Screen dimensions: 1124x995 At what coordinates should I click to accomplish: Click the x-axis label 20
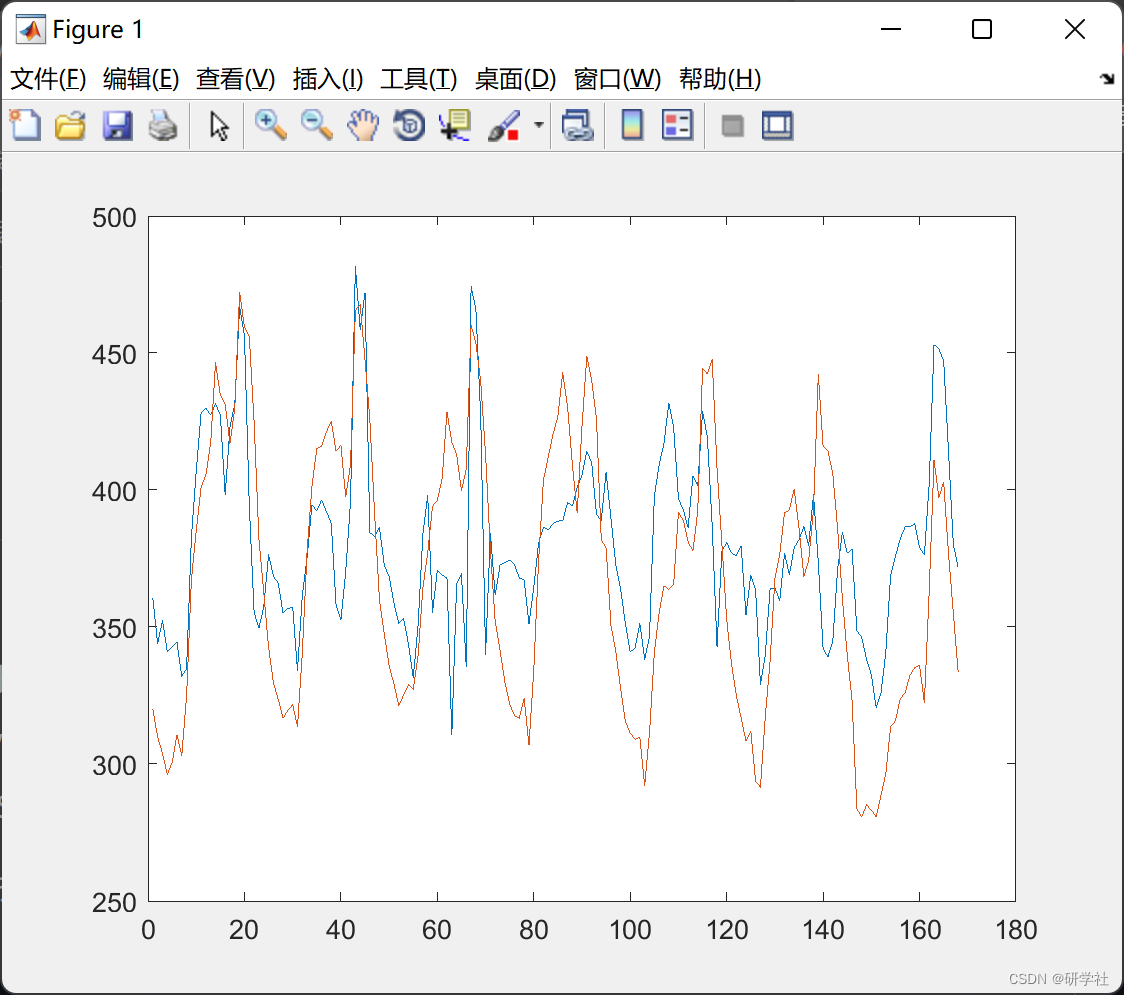(244, 930)
